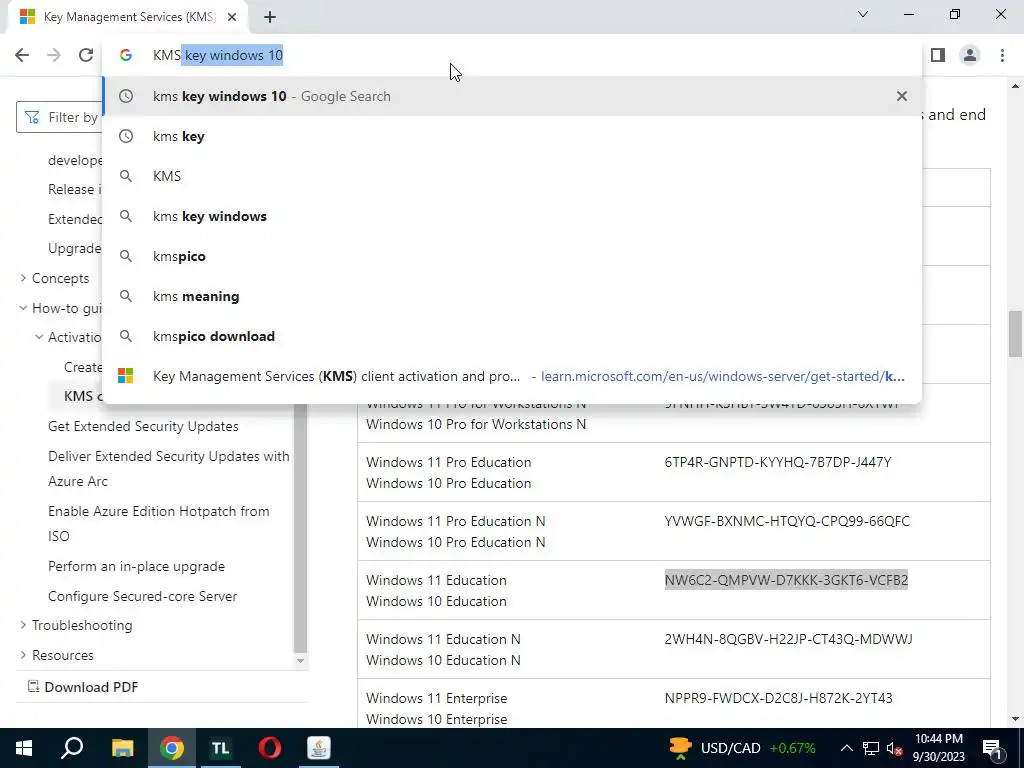Viewport: 1024px width, 768px height.
Task: Click the key 2WH4N-8QGBV-H22JP-CT43Q-MDWWJ
Action: (x=788, y=639)
